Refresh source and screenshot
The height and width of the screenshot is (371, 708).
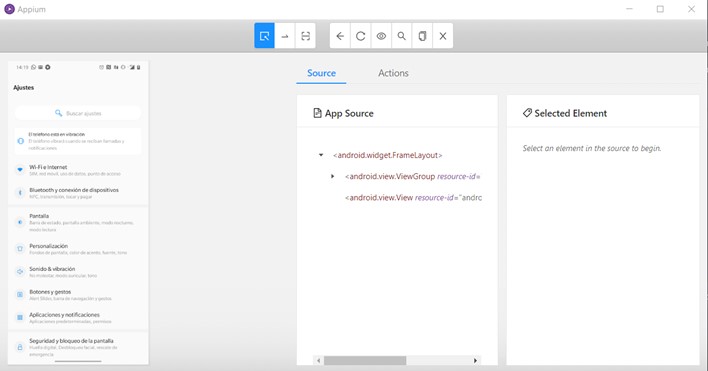click(x=360, y=36)
